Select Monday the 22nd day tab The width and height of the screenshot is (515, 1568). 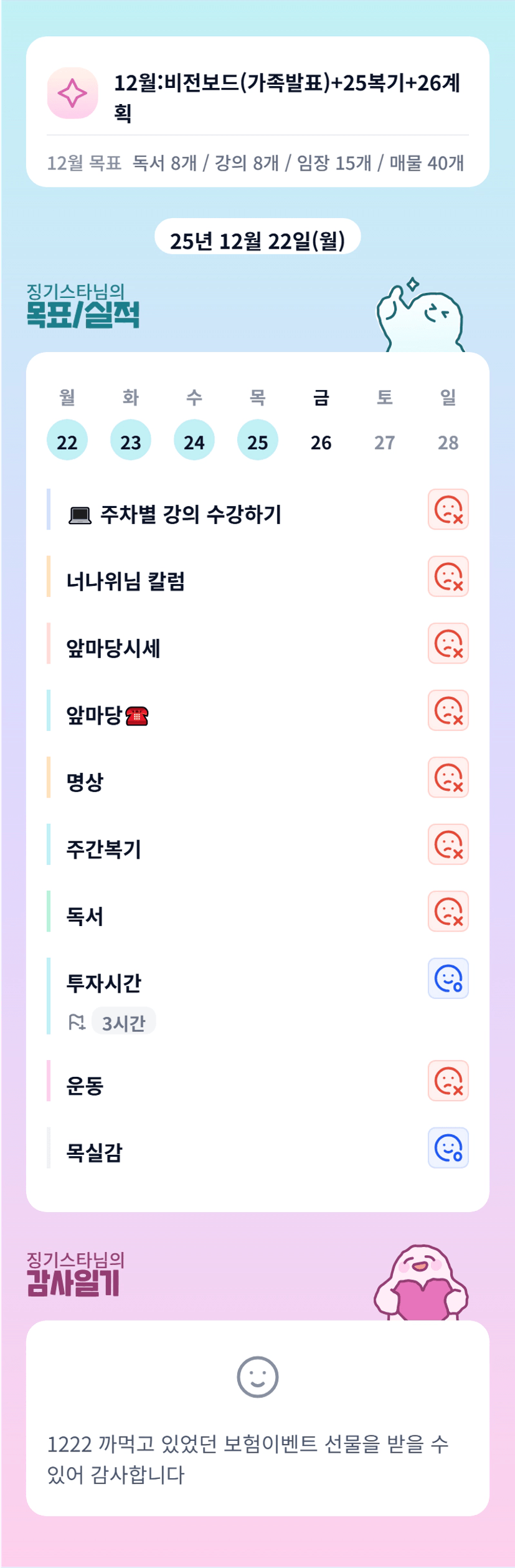[x=67, y=440]
